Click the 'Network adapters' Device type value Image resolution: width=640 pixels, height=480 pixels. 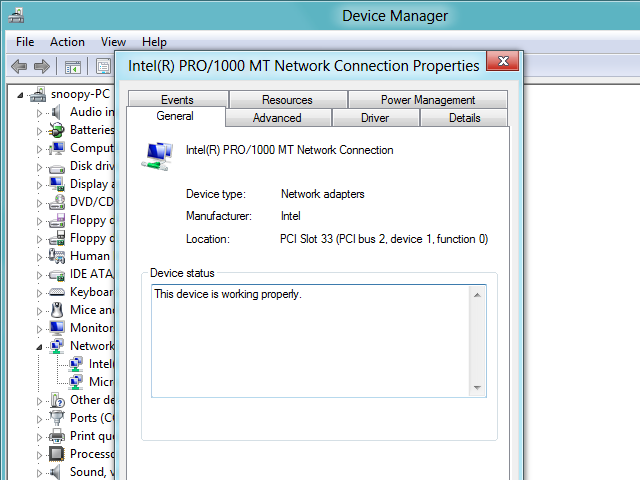[322, 194]
